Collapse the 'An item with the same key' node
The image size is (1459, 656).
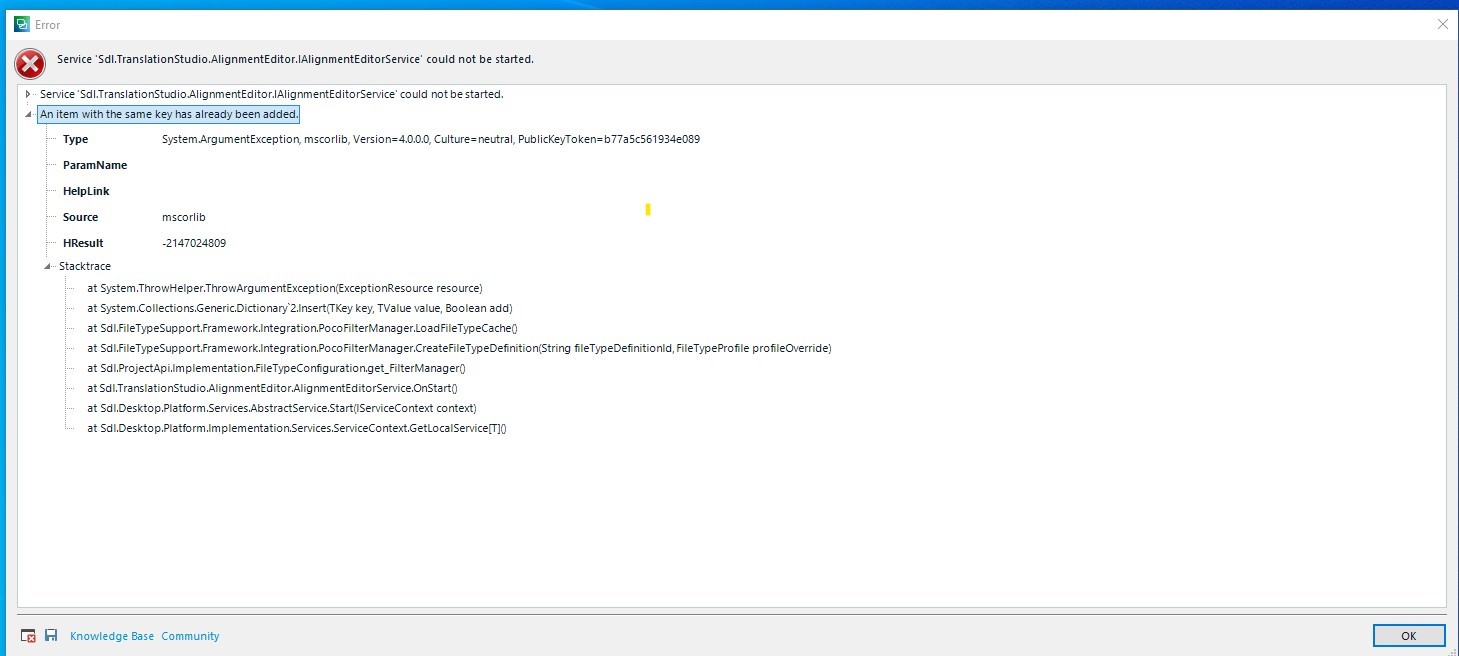pos(28,114)
